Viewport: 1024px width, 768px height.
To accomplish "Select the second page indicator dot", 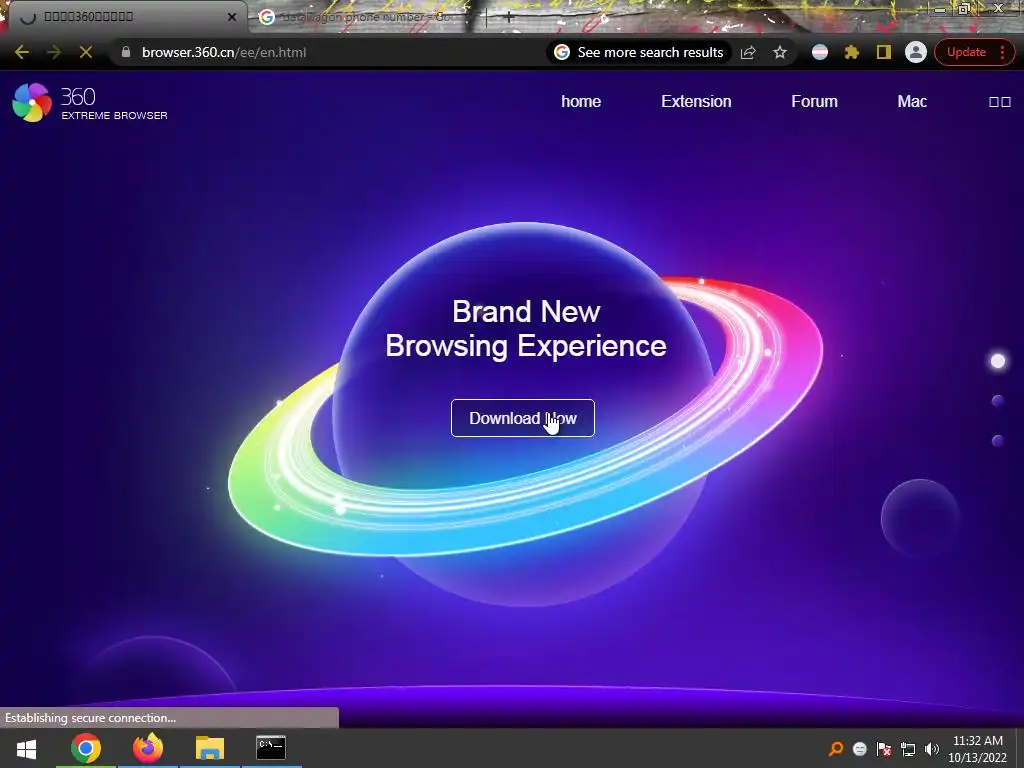I will click(x=998, y=401).
